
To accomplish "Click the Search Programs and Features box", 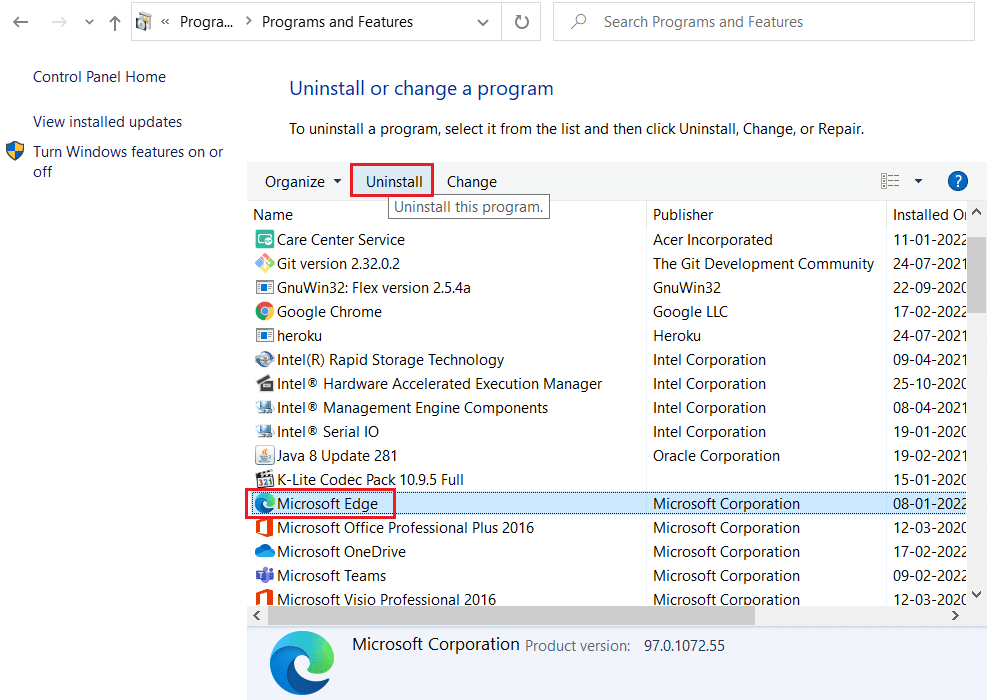I will coord(764,22).
